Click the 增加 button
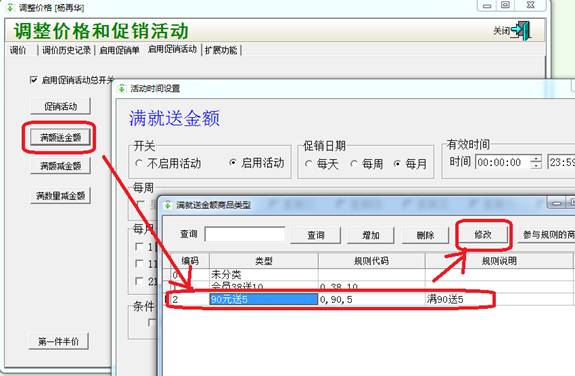Viewport: 575px width, 376px height. pos(370,235)
